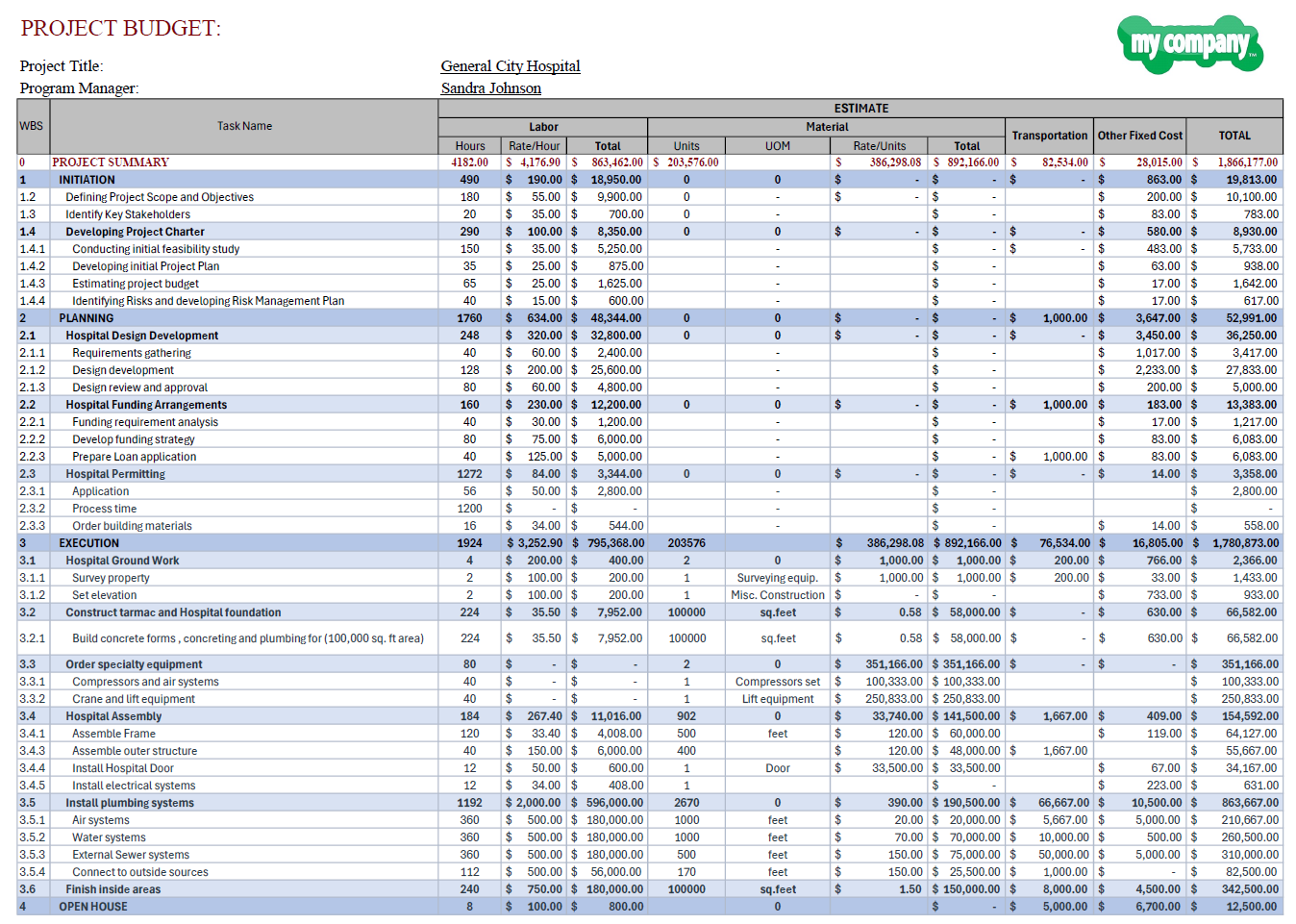Click the my company logo
The image size is (1296, 924).
point(1190,43)
